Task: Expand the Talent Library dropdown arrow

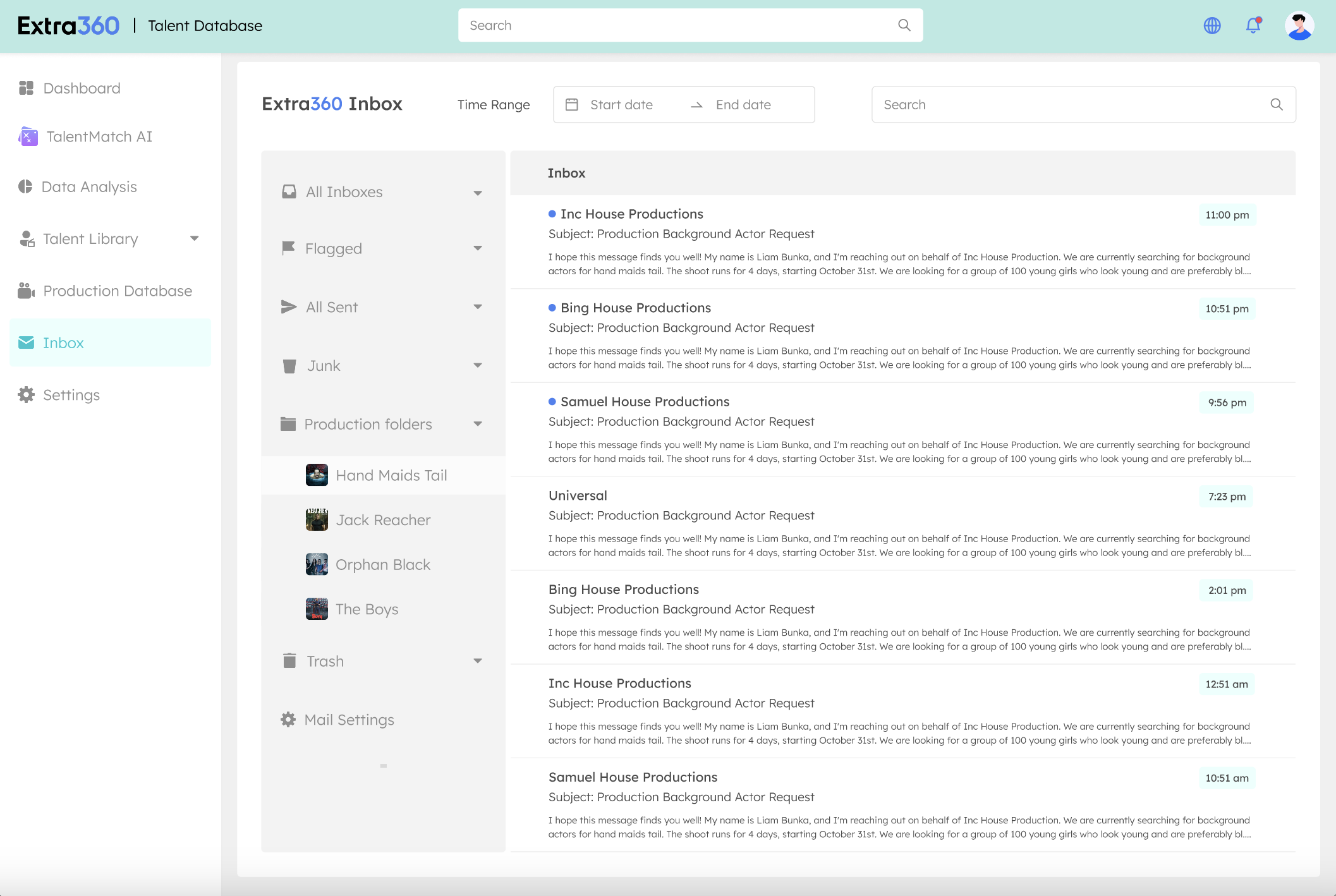Action: coord(195,238)
